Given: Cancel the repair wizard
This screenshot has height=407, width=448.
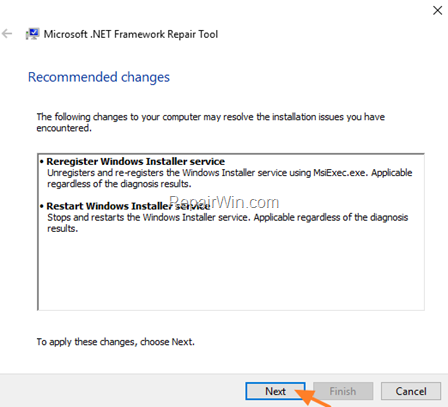Looking at the screenshot, I should click(x=411, y=391).
